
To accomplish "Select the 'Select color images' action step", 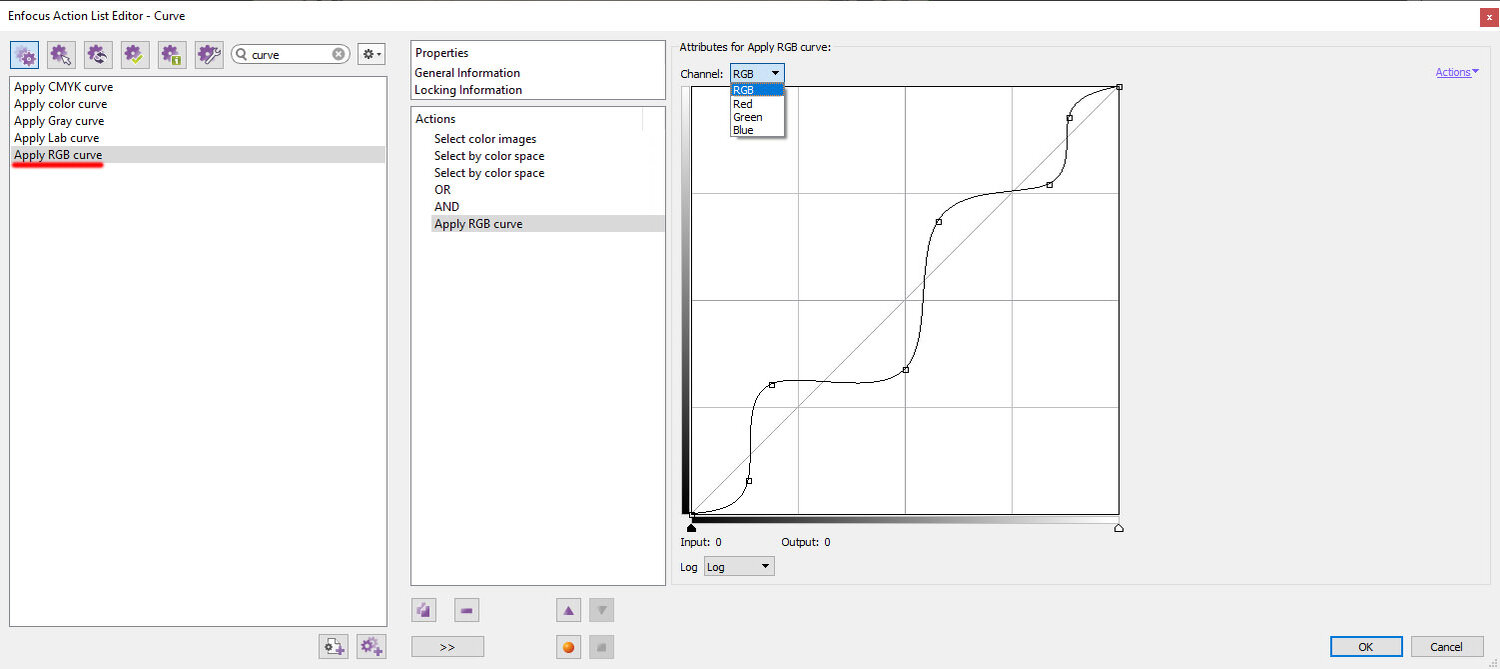I will 485,139.
